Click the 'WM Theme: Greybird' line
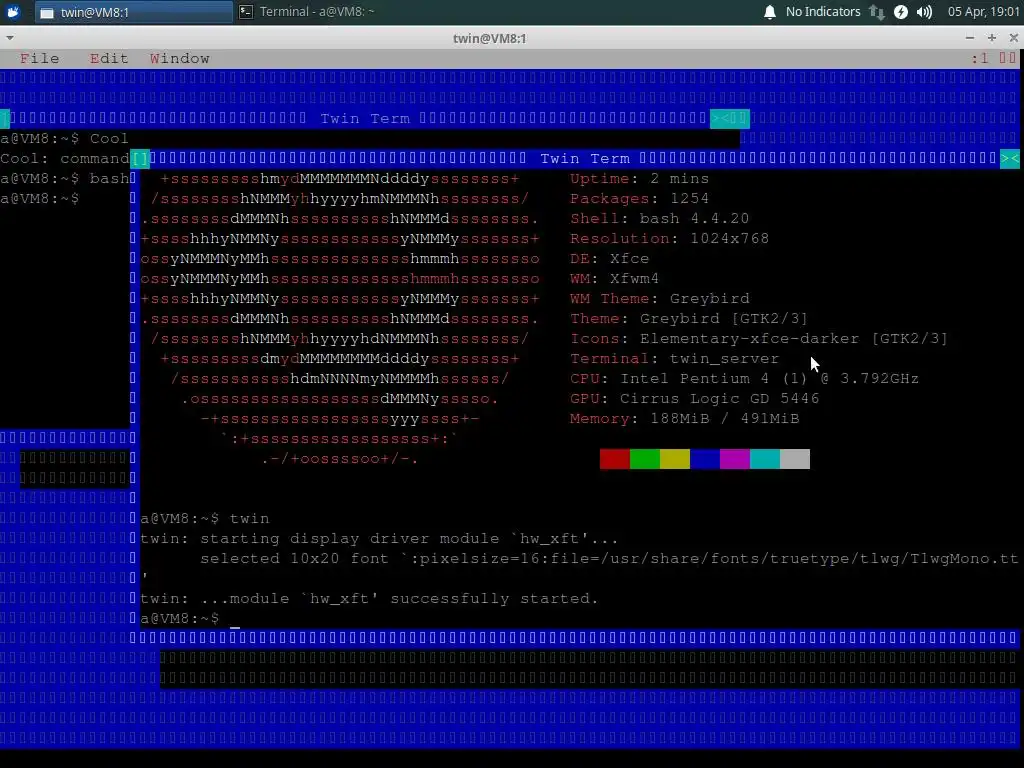This screenshot has height=768, width=1024. pyautogui.click(x=660, y=299)
